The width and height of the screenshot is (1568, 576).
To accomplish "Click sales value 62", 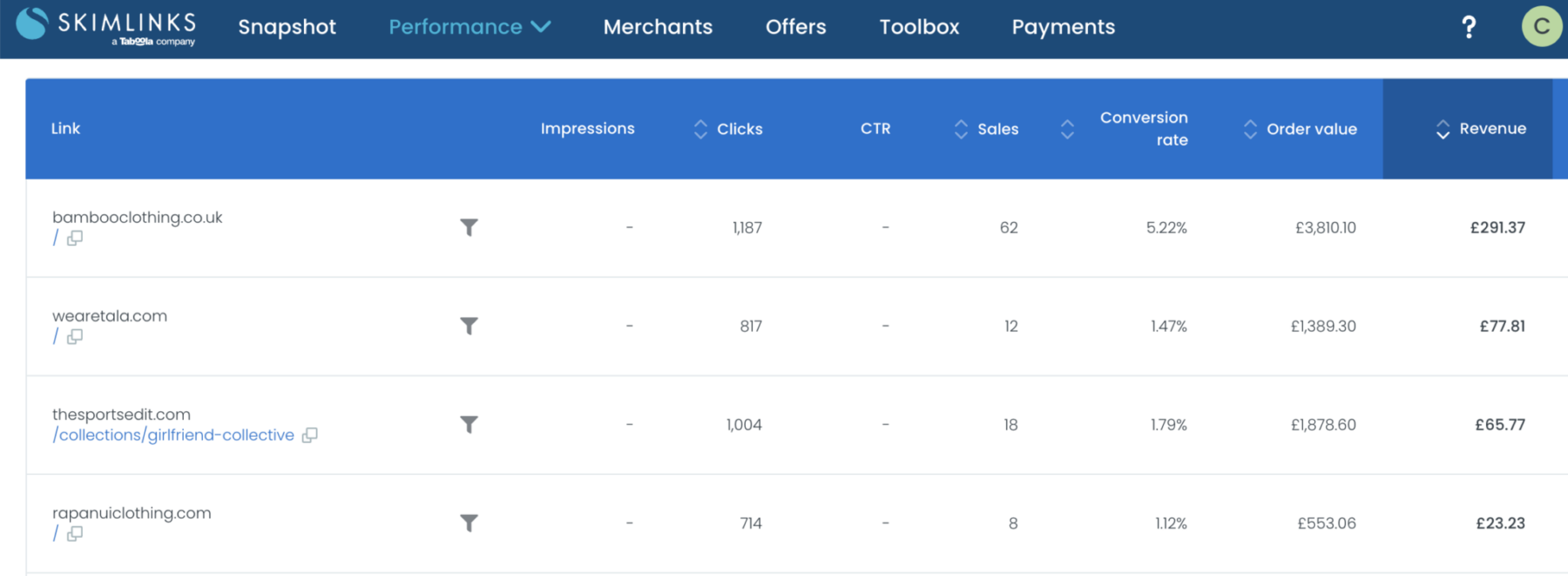I will [x=1009, y=227].
